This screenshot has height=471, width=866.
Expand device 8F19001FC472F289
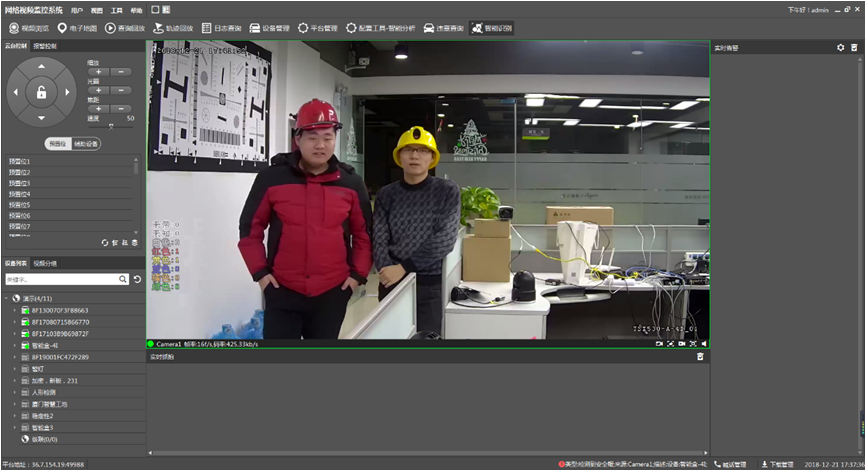(15, 357)
